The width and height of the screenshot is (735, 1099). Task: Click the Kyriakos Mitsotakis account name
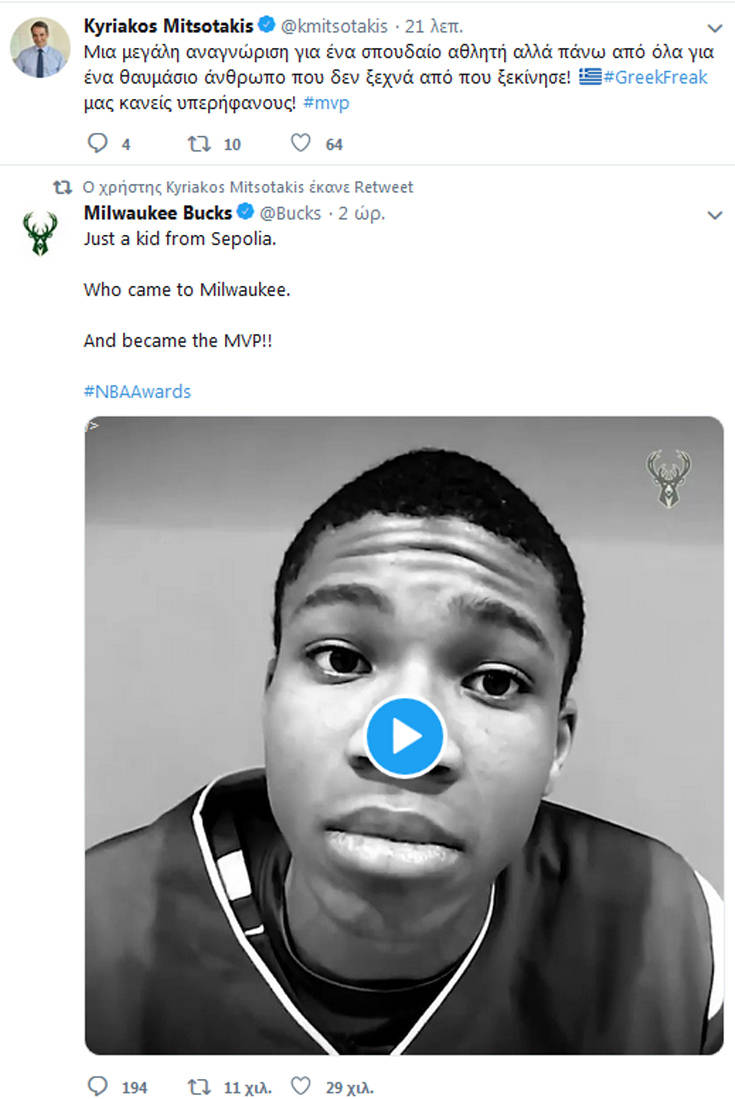click(169, 25)
